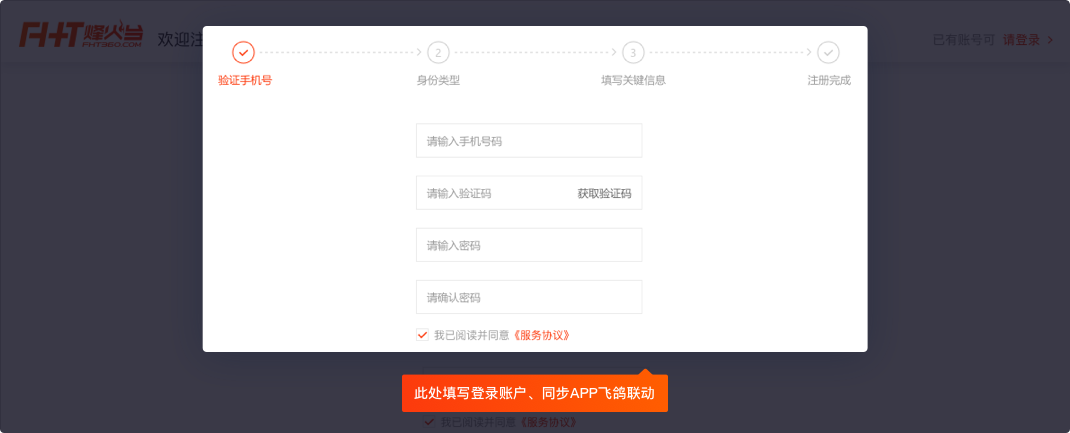The image size is (1070, 433).
Task: Focus the 请输入手机号码 field
Action: pyautogui.click(x=529, y=140)
